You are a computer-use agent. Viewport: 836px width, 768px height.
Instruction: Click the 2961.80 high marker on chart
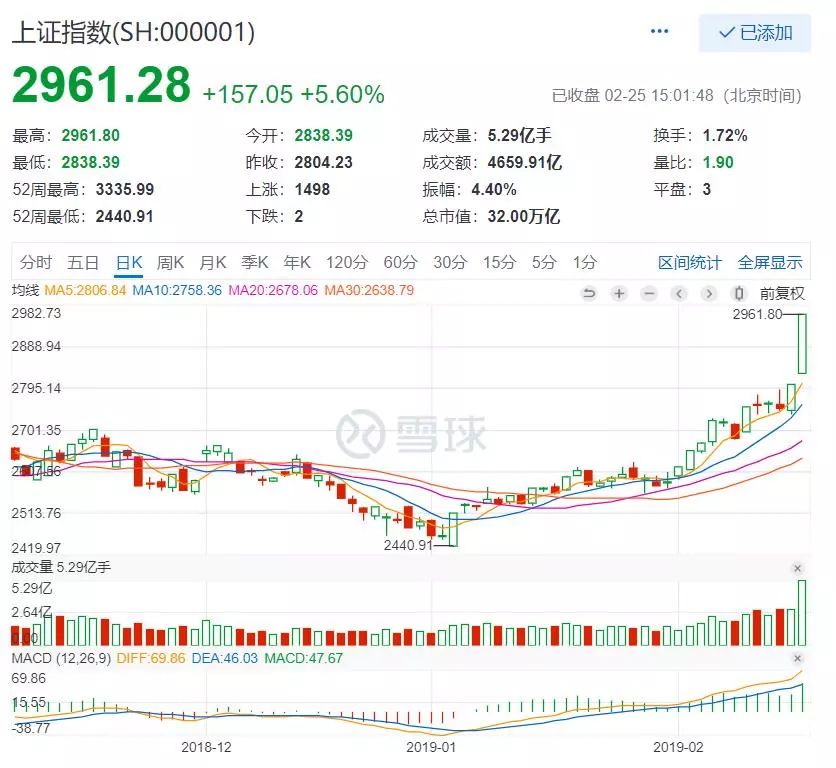(757, 314)
